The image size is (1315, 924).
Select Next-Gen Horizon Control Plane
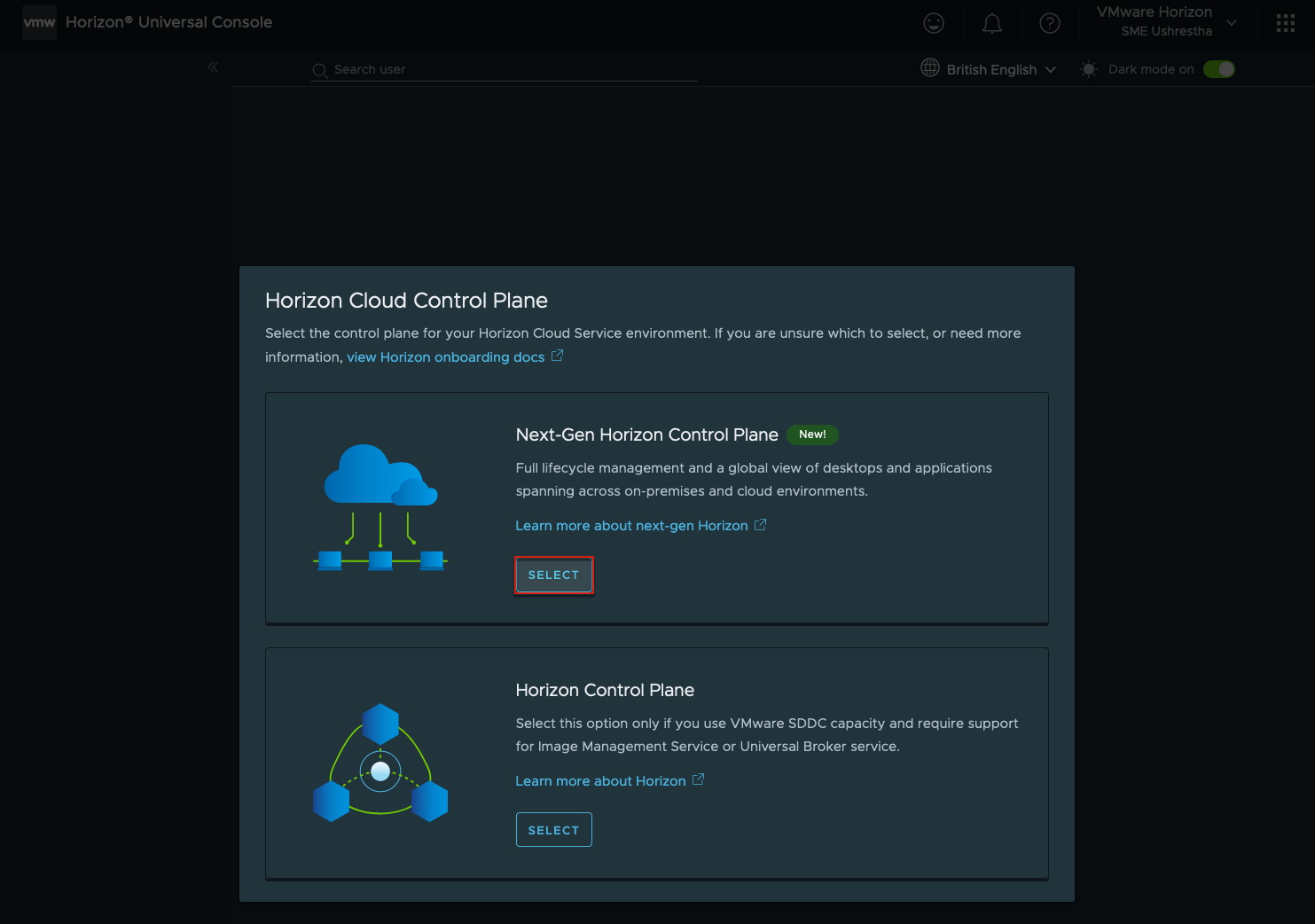click(x=553, y=575)
